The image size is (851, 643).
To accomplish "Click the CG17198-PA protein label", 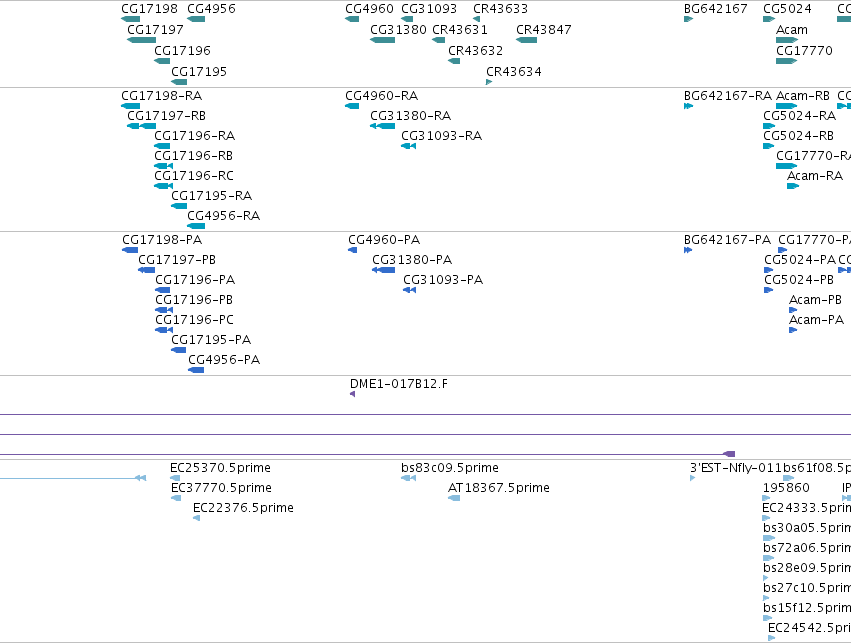I will 162,240.
